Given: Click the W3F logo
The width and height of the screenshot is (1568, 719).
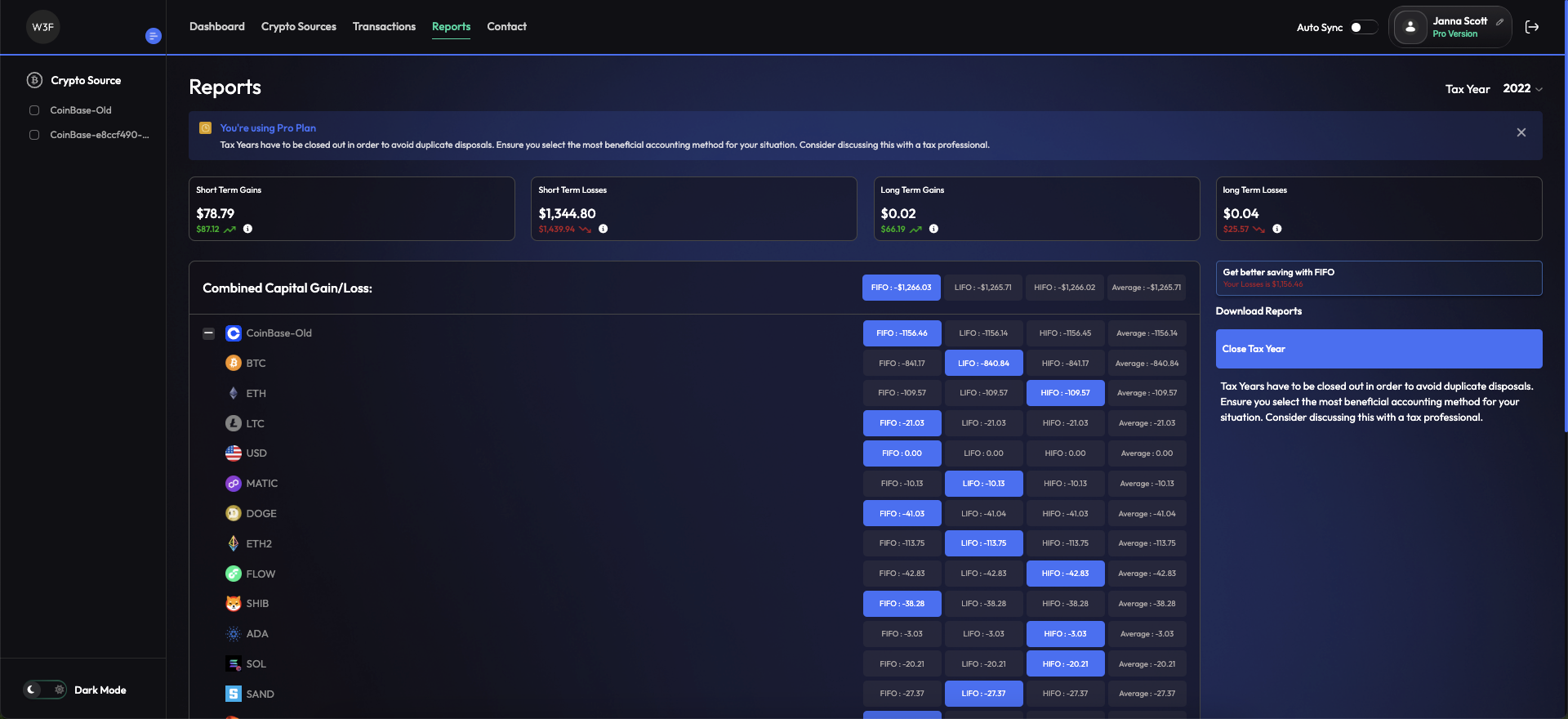Looking at the screenshot, I should click(x=42, y=27).
